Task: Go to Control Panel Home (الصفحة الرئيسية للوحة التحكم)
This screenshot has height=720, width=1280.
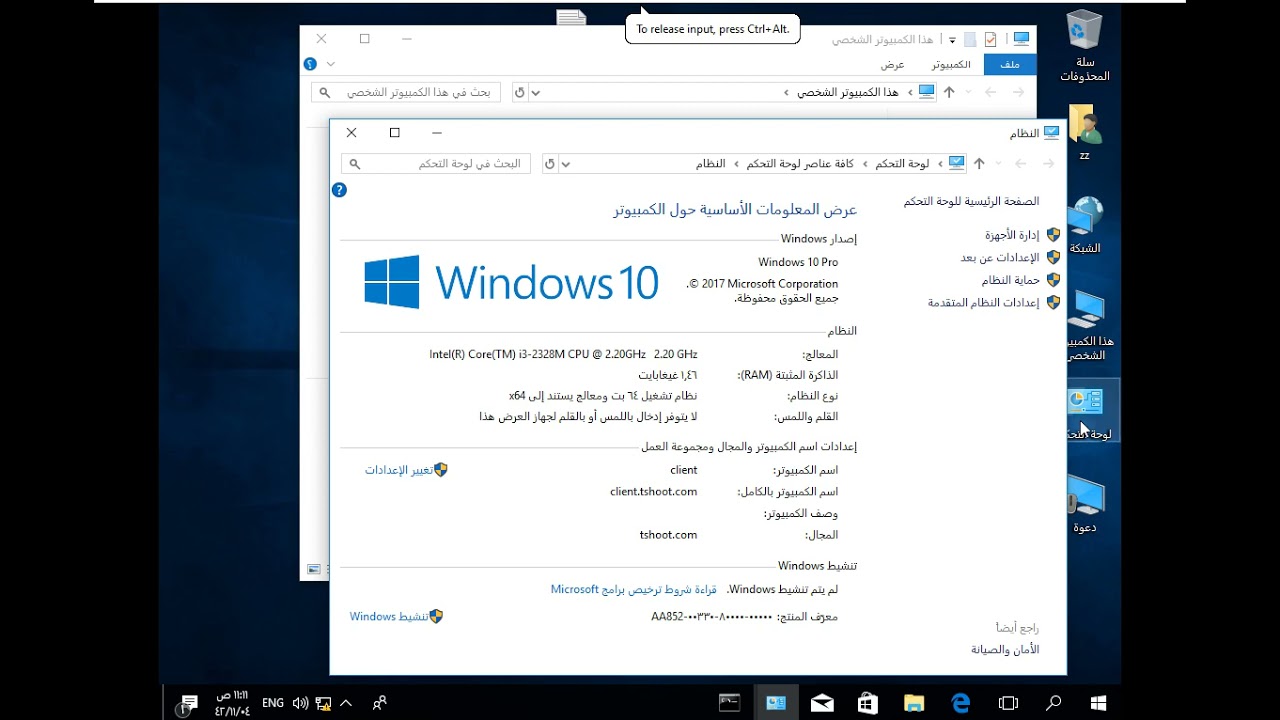Action: click(x=971, y=202)
